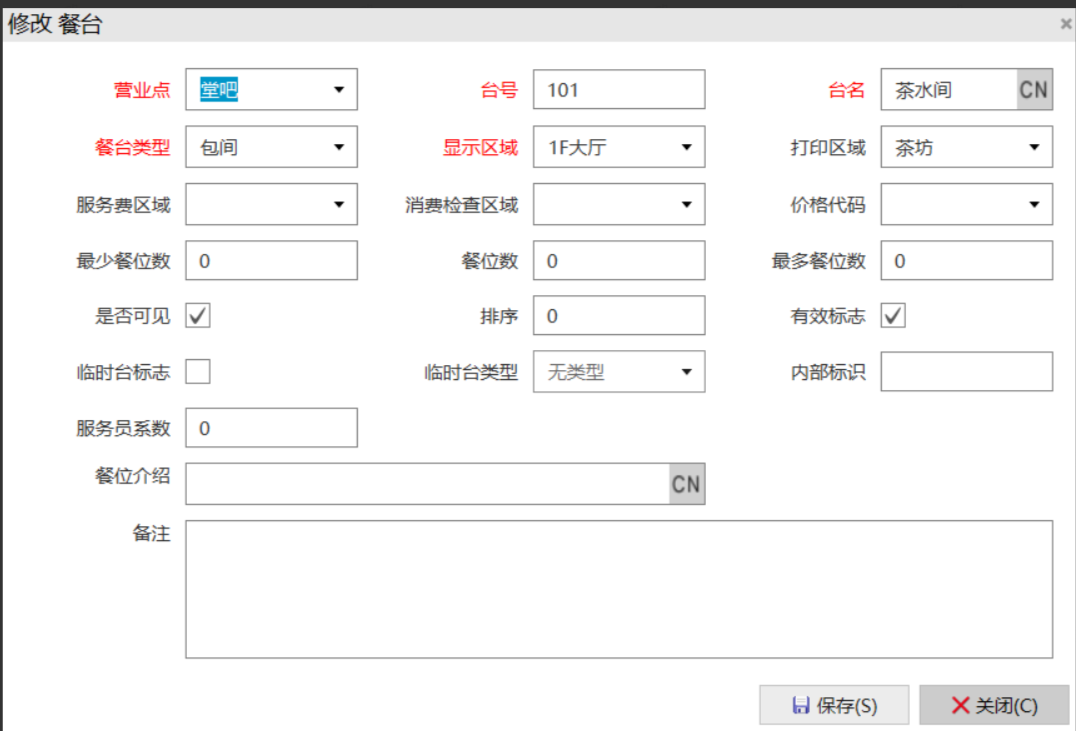The width and height of the screenshot is (1076, 731).
Task: Click the 服务员系数 input field
Action: (271, 428)
